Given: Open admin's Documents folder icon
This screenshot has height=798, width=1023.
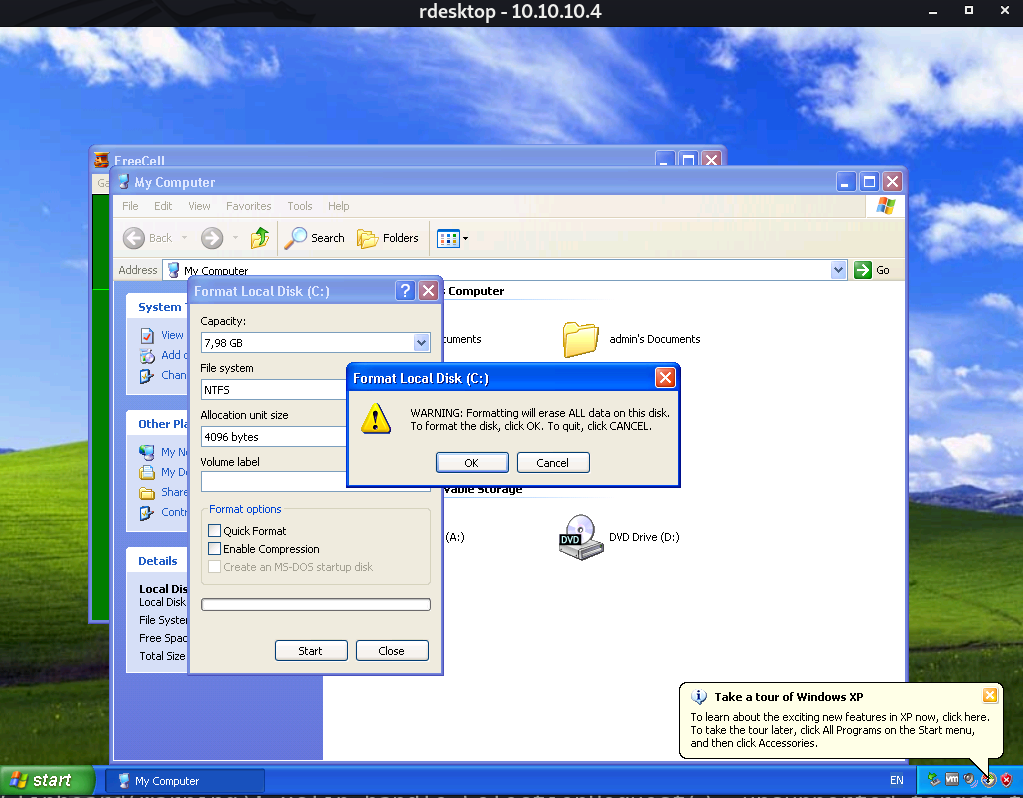Looking at the screenshot, I should (580, 339).
